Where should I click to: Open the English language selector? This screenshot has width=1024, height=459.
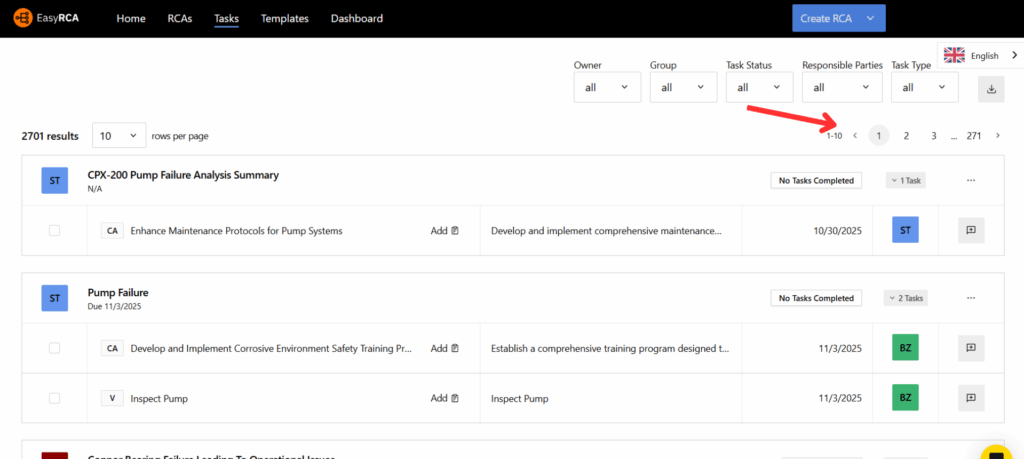pos(979,56)
